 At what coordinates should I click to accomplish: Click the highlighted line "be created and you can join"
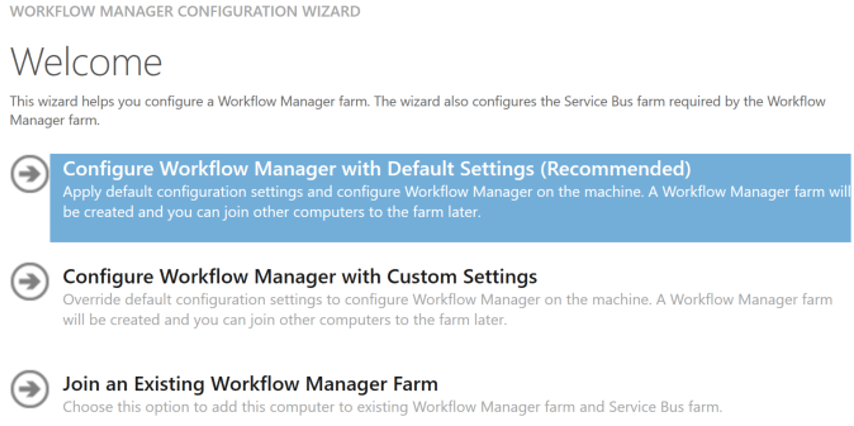tap(272, 212)
